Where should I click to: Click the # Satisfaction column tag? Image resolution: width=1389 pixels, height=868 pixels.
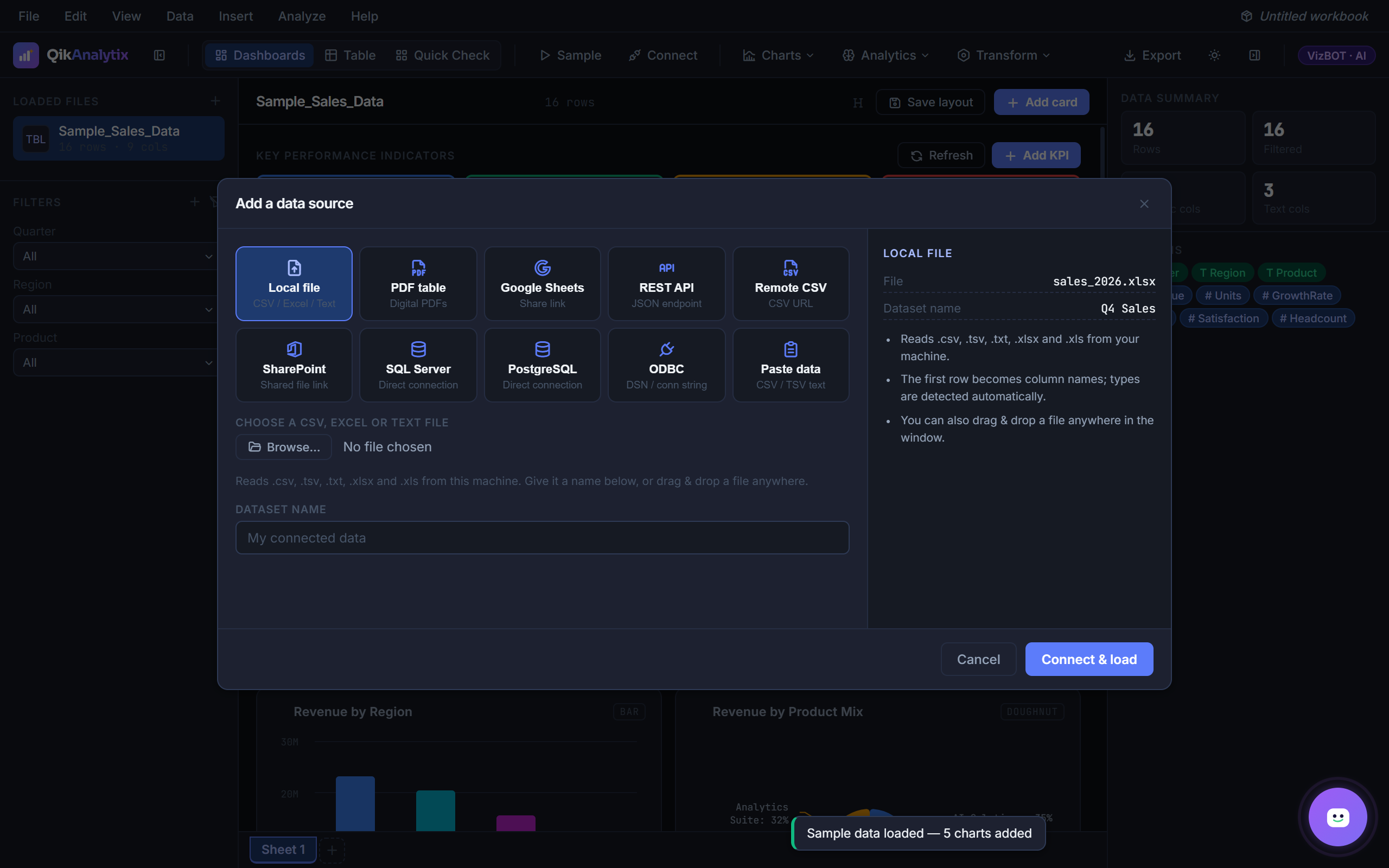click(1224, 318)
